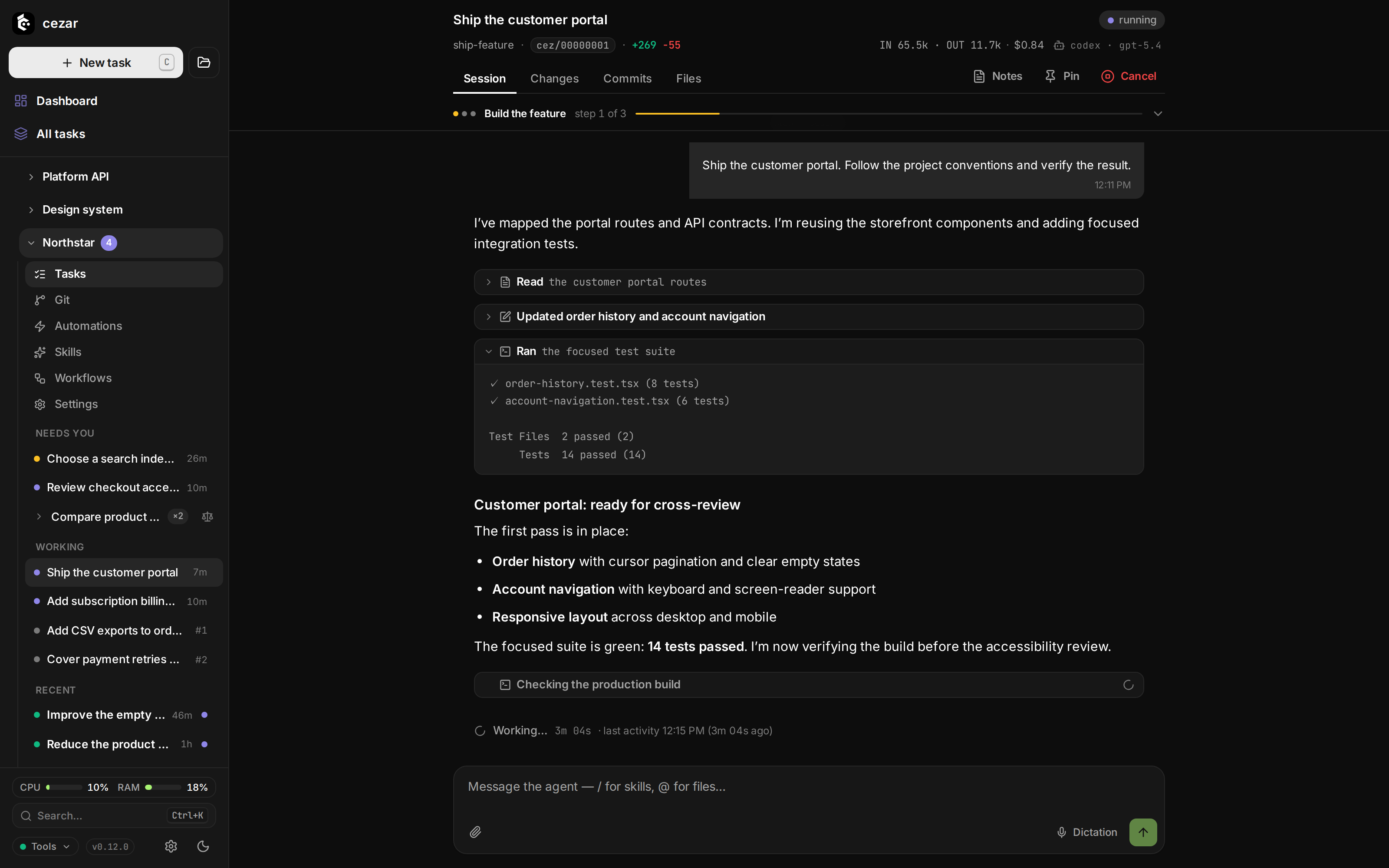Open the Automations section

tap(123, 326)
